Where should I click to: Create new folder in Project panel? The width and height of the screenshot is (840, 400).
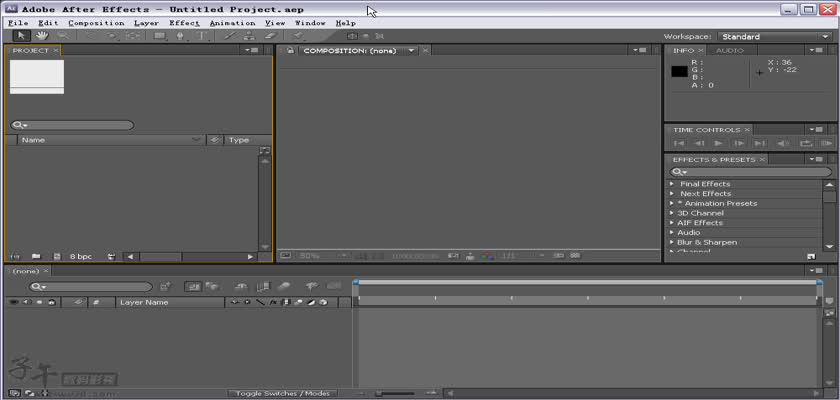36,256
